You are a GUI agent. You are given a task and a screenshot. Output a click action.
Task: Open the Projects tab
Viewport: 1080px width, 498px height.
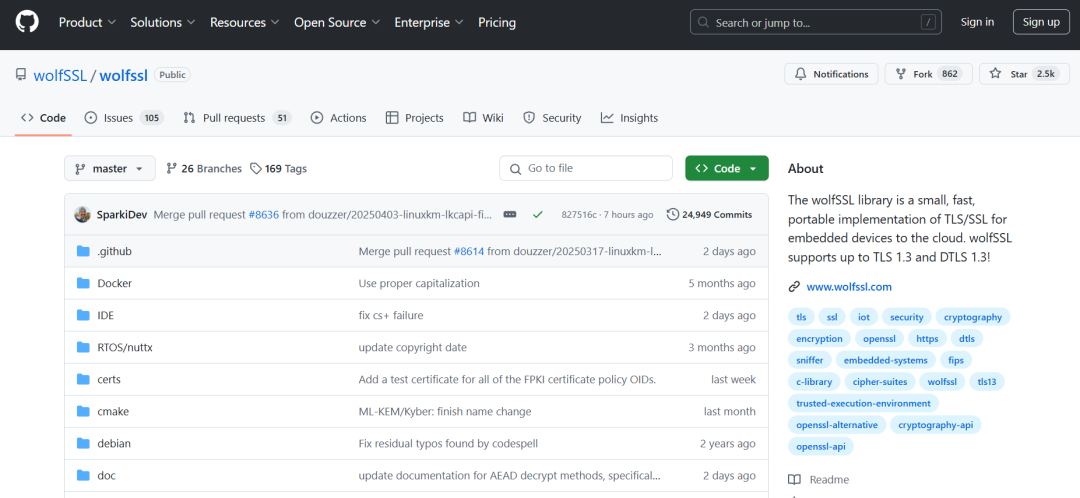[x=415, y=118]
